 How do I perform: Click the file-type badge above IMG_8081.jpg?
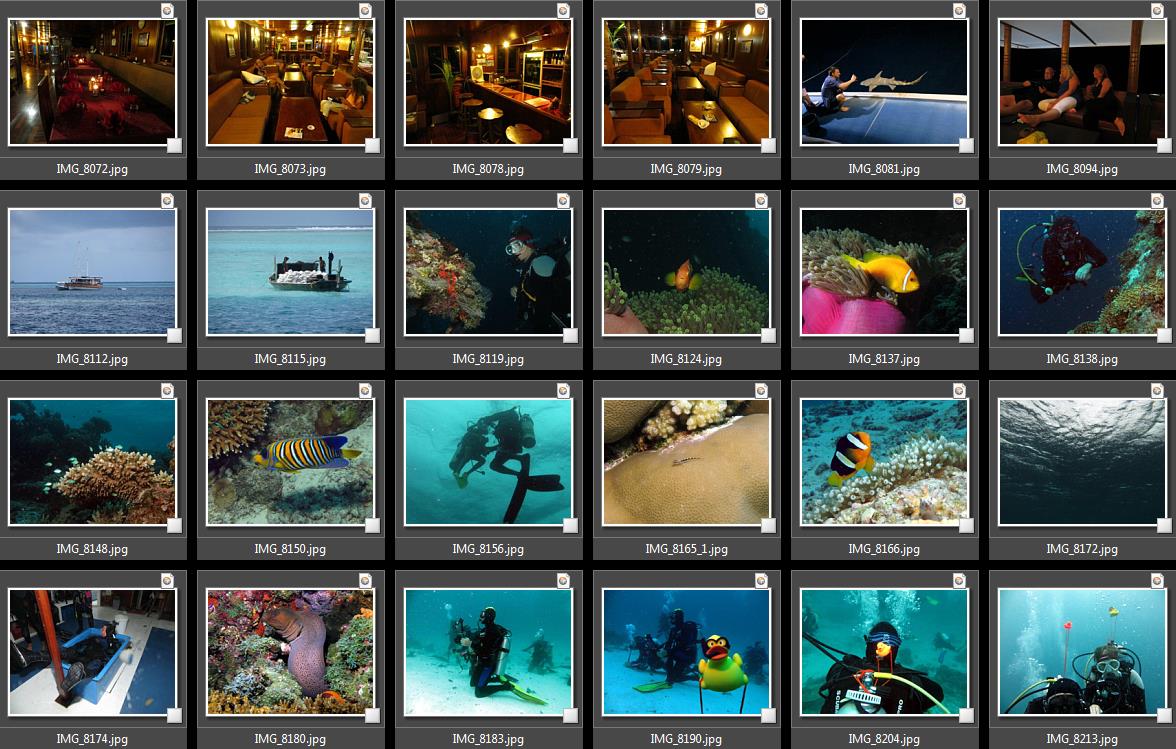[959, 10]
